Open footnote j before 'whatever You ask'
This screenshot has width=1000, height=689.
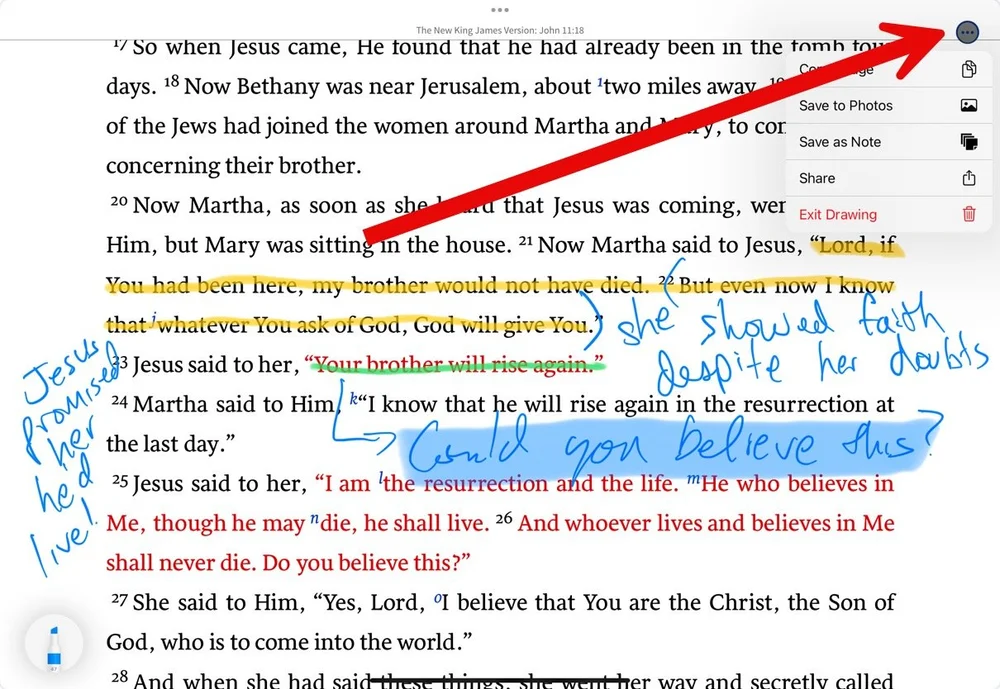[153, 319]
